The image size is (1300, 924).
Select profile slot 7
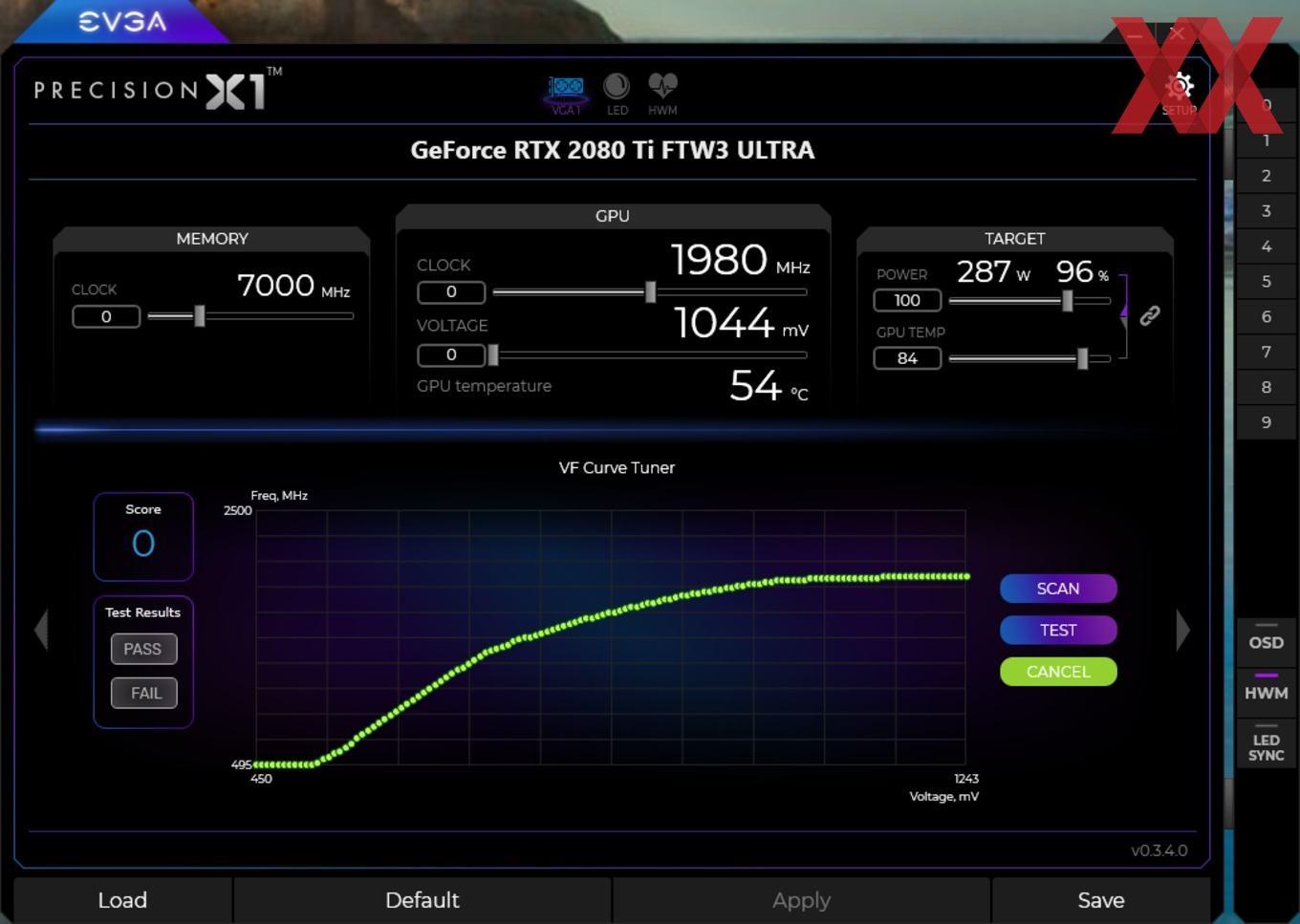(1267, 352)
